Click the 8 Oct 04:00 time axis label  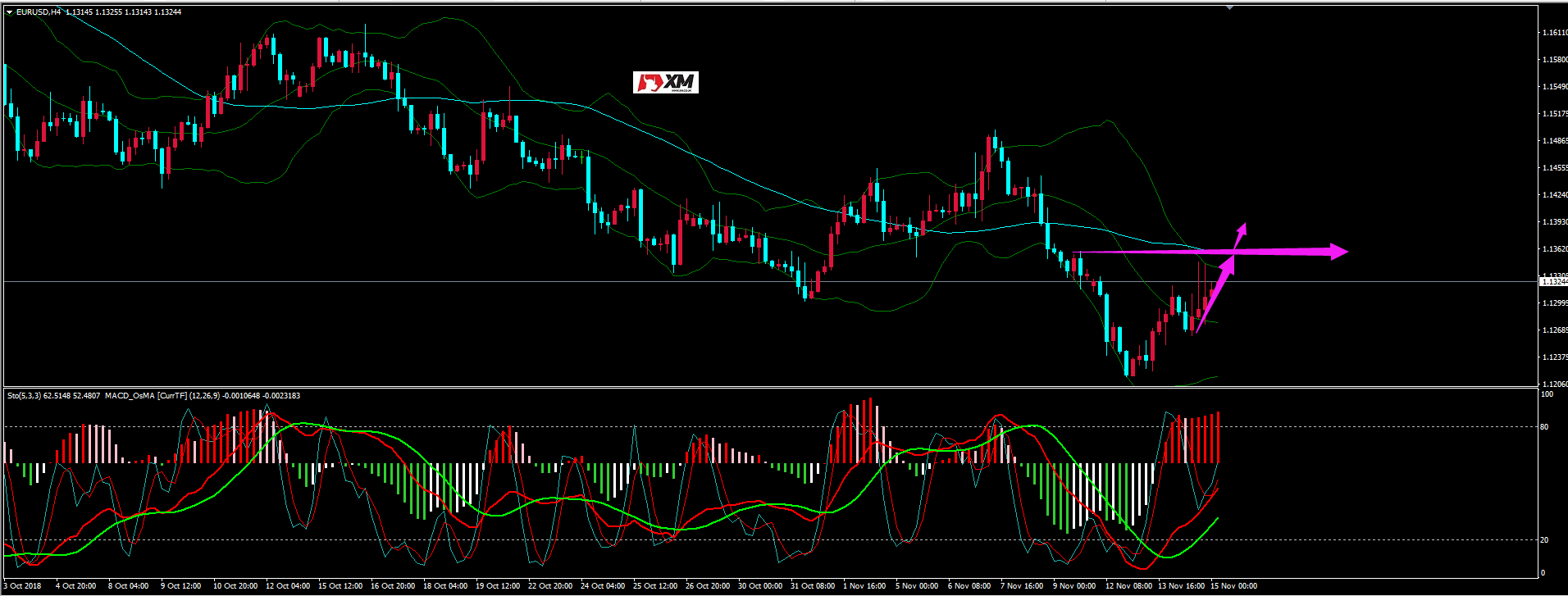128,586
